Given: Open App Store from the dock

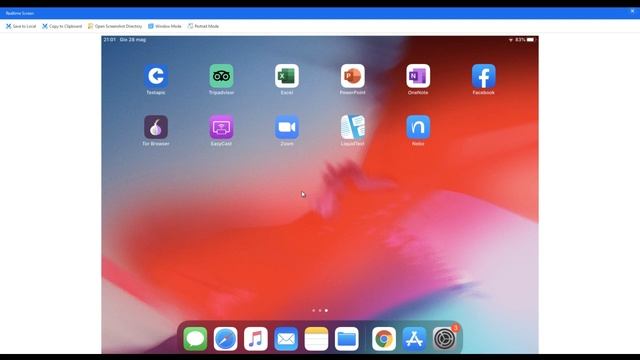Looking at the screenshot, I should (414, 339).
